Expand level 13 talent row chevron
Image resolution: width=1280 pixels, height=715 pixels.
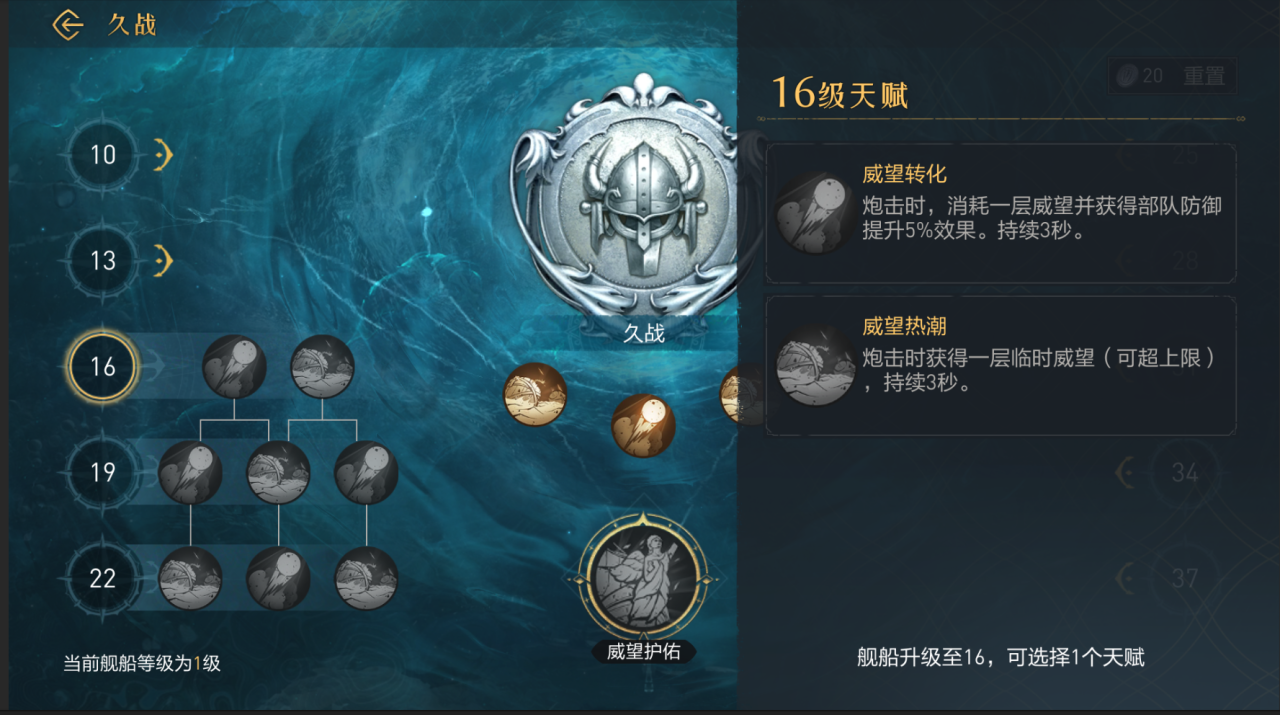point(165,261)
